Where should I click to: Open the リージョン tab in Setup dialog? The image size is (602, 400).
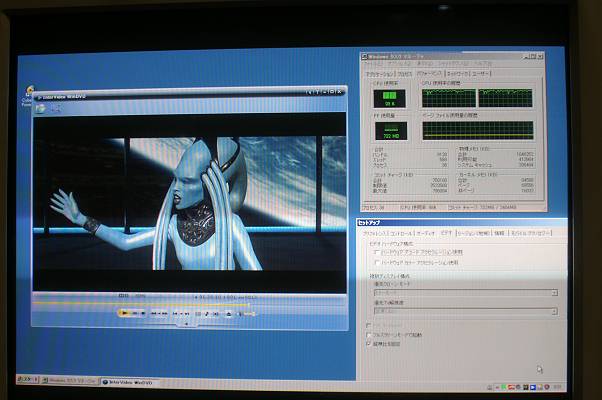pos(473,233)
